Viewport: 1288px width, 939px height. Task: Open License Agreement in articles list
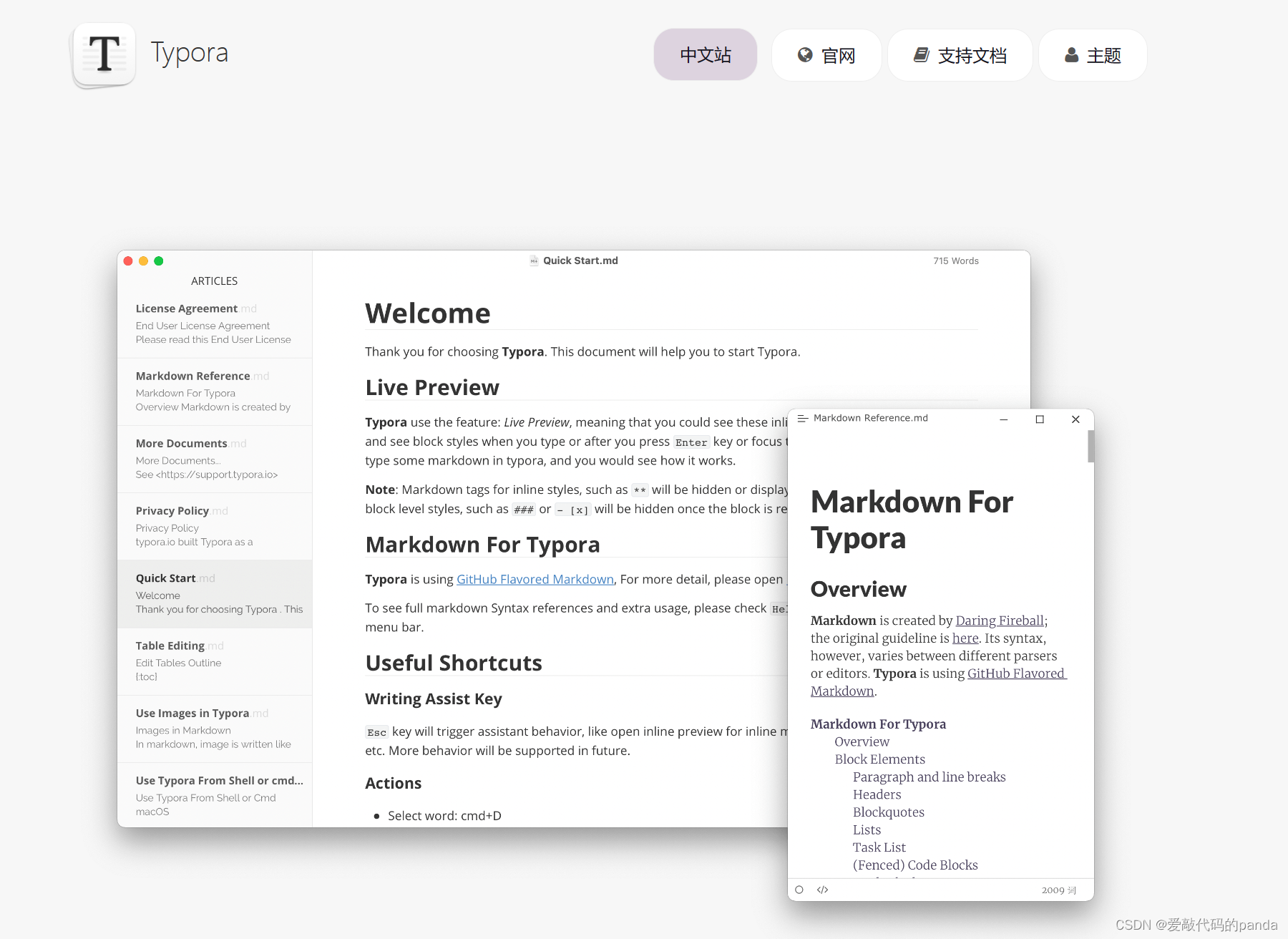(215, 323)
